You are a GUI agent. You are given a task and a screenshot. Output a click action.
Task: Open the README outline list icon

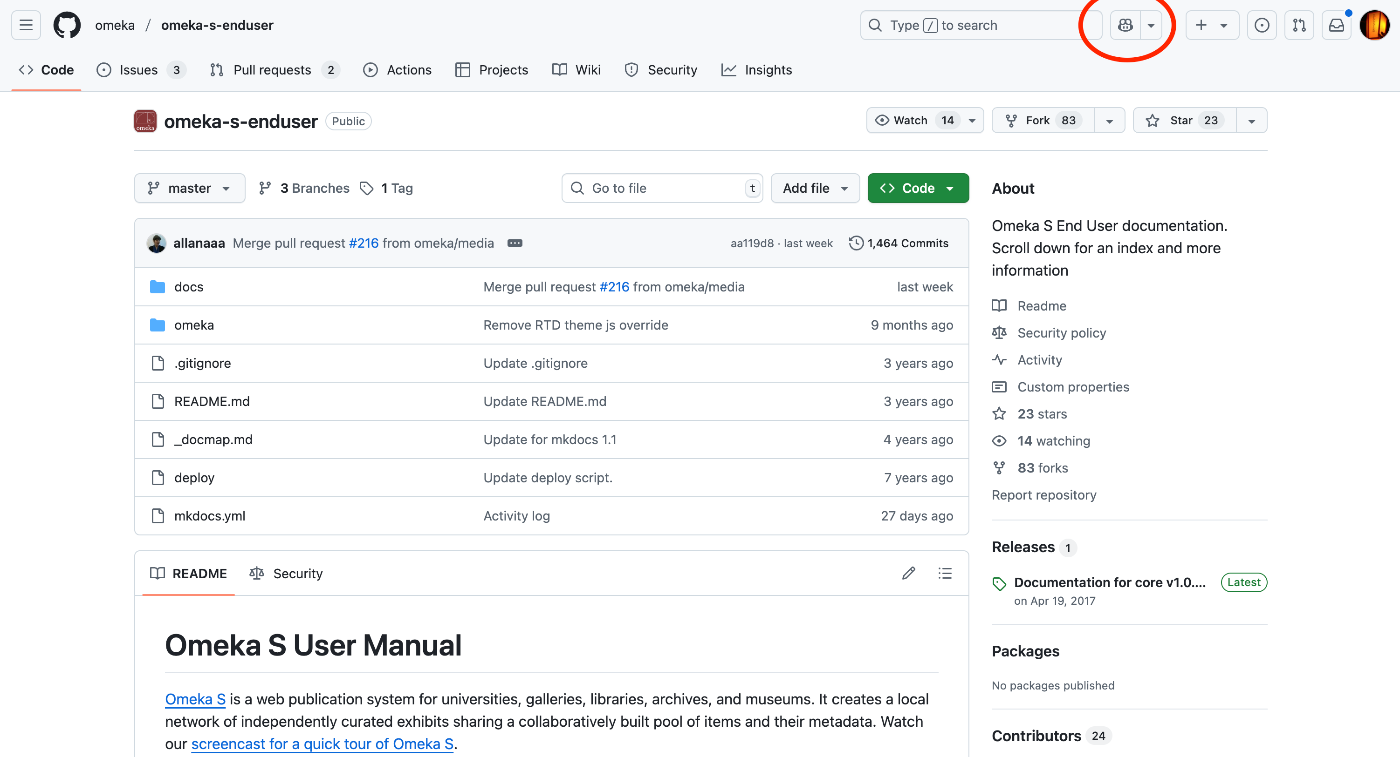tap(945, 573)
